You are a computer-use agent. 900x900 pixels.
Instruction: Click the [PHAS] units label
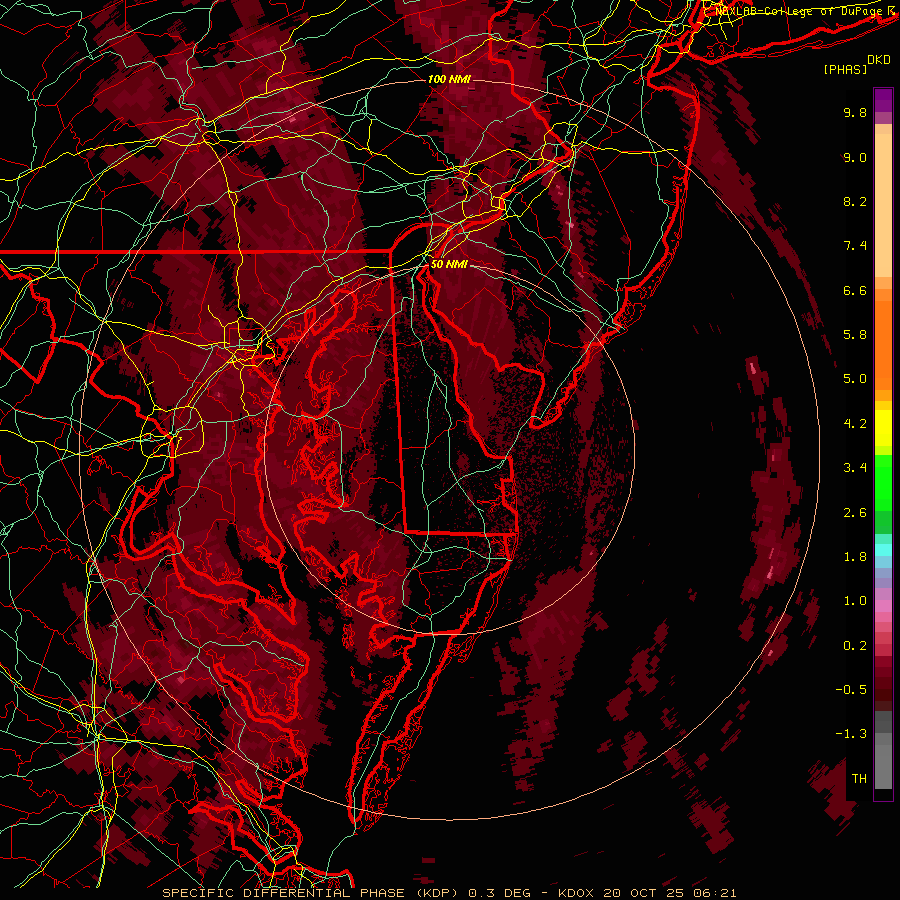pos(845,70)
